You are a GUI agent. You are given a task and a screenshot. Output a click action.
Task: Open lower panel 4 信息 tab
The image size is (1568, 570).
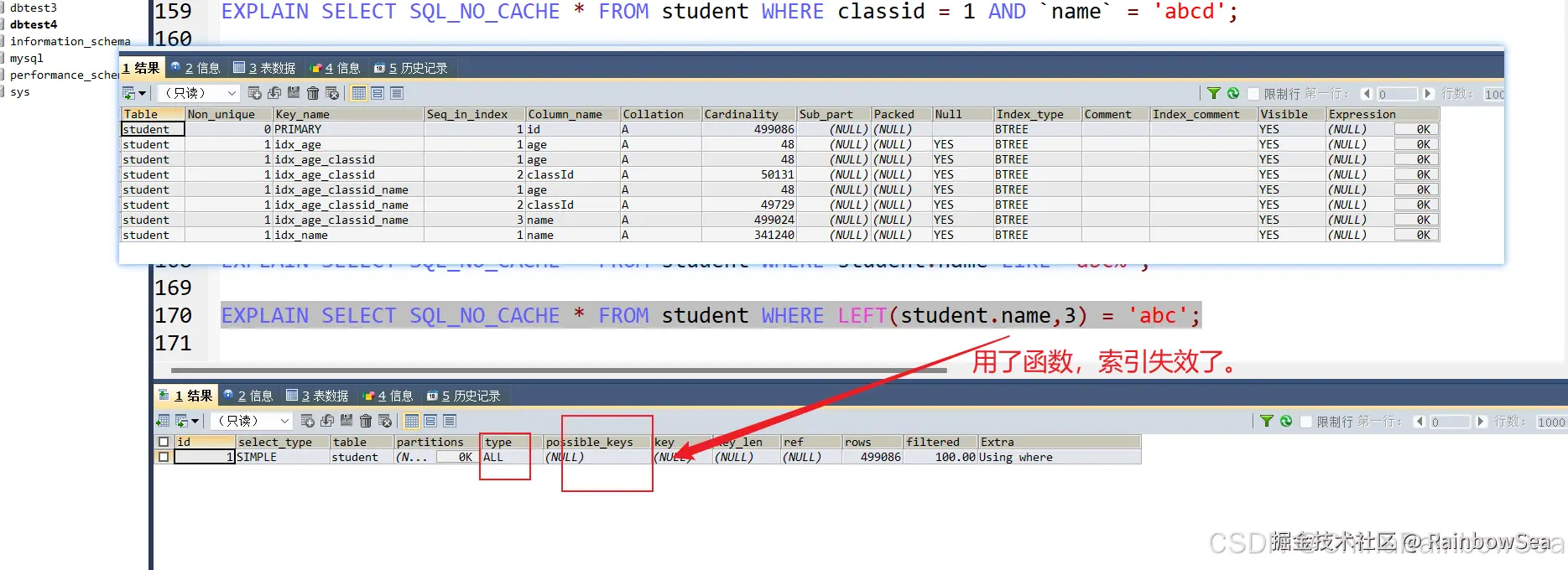point(388,396)
